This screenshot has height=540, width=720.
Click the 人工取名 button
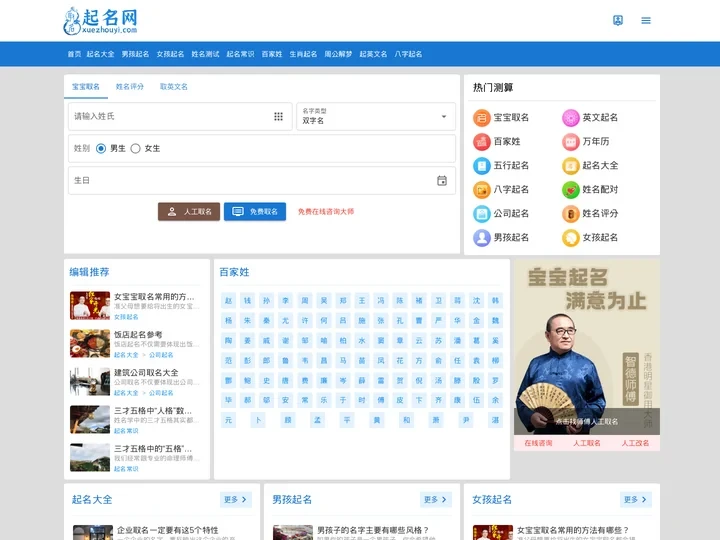189,212
